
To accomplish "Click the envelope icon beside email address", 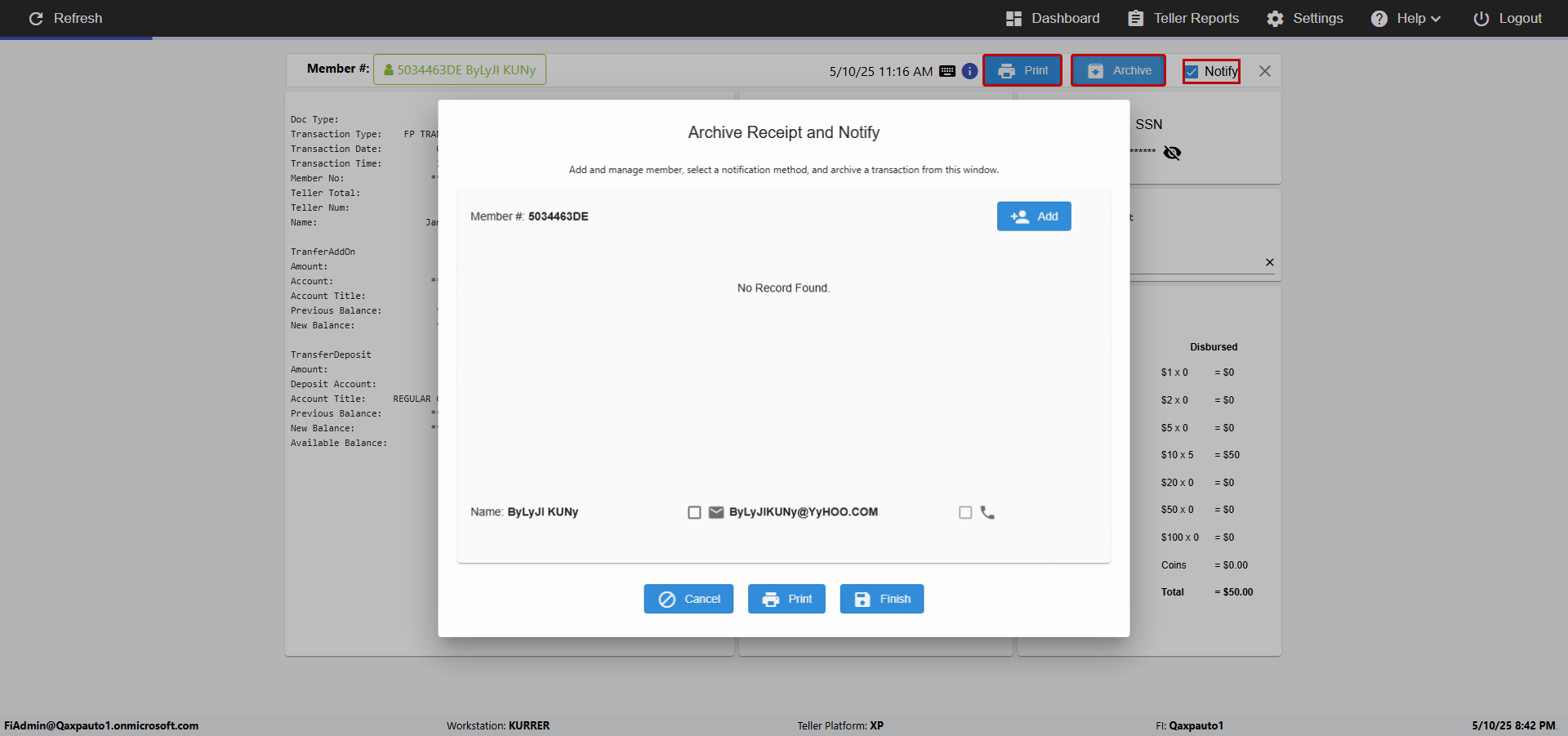I will point(716,512).
